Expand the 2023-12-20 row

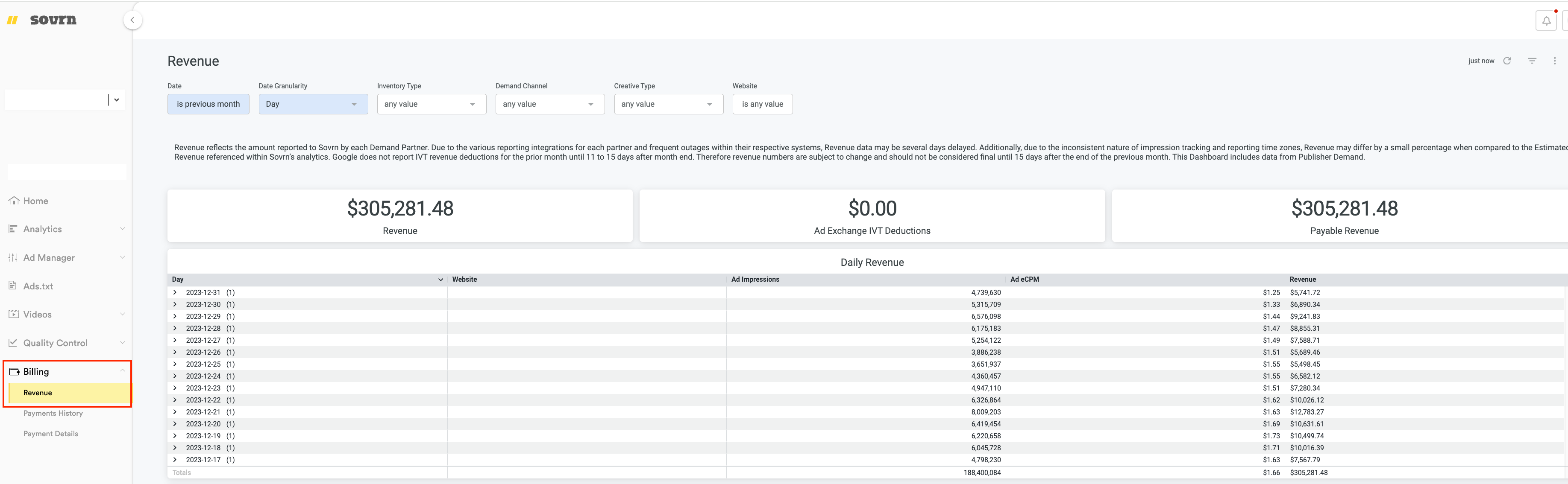click(175, 424)
